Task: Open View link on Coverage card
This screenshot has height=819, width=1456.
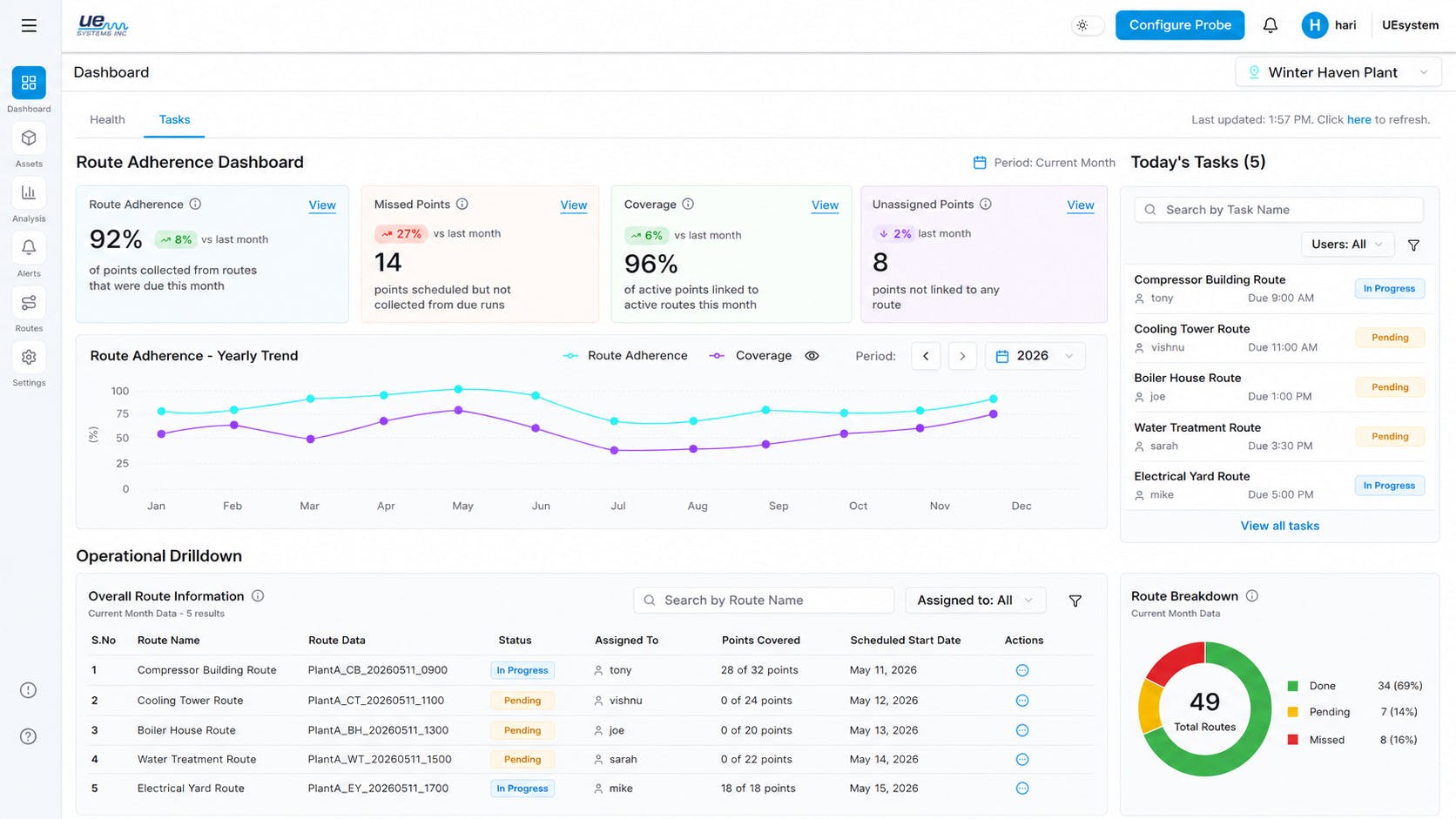Action: tap(826, 205)
